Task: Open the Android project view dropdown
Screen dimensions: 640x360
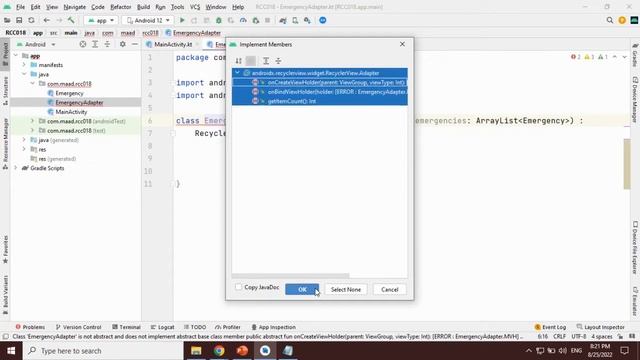Action: [36, 44]
